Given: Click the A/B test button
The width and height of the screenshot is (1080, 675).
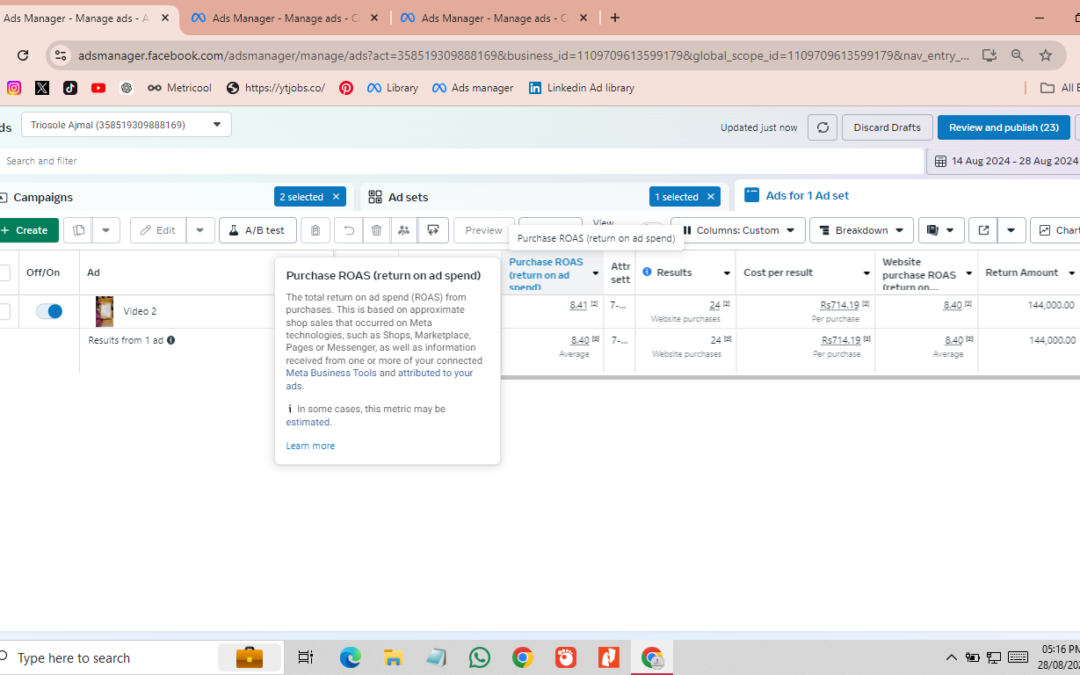Looking at the screenshot, I should click(258, 230).
